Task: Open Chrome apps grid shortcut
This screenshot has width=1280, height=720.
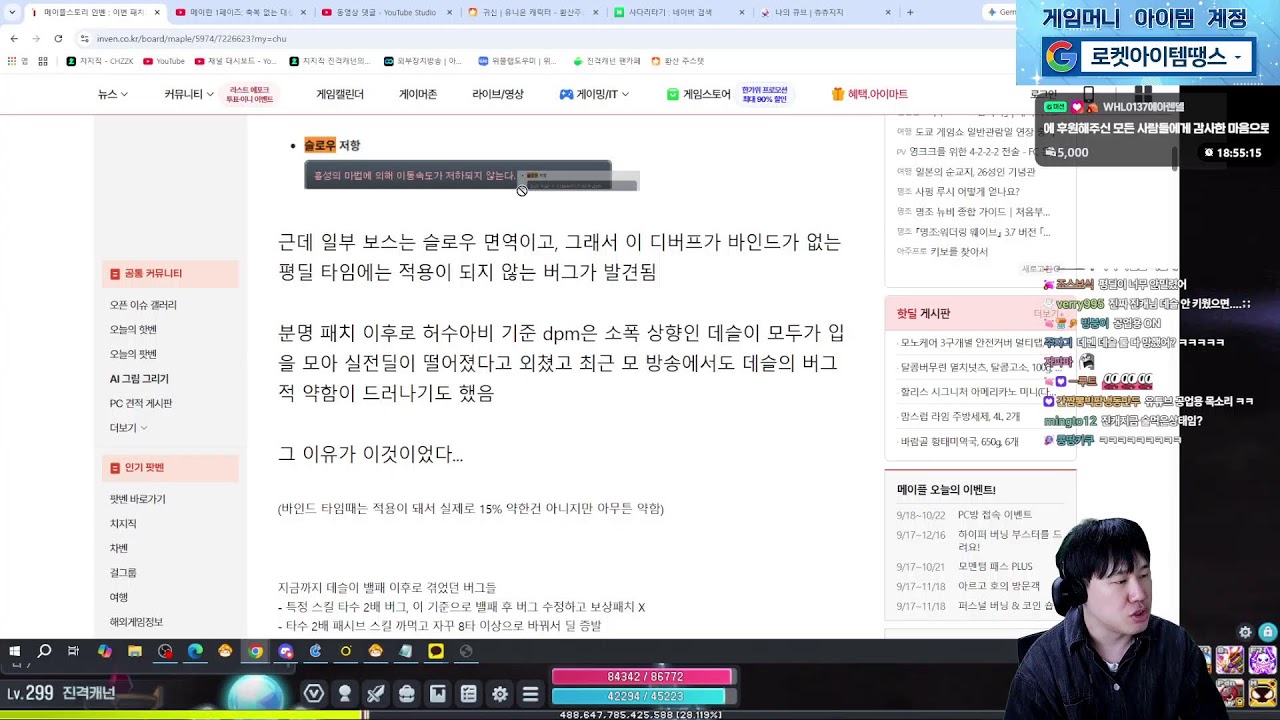Action: click(11, 61)
